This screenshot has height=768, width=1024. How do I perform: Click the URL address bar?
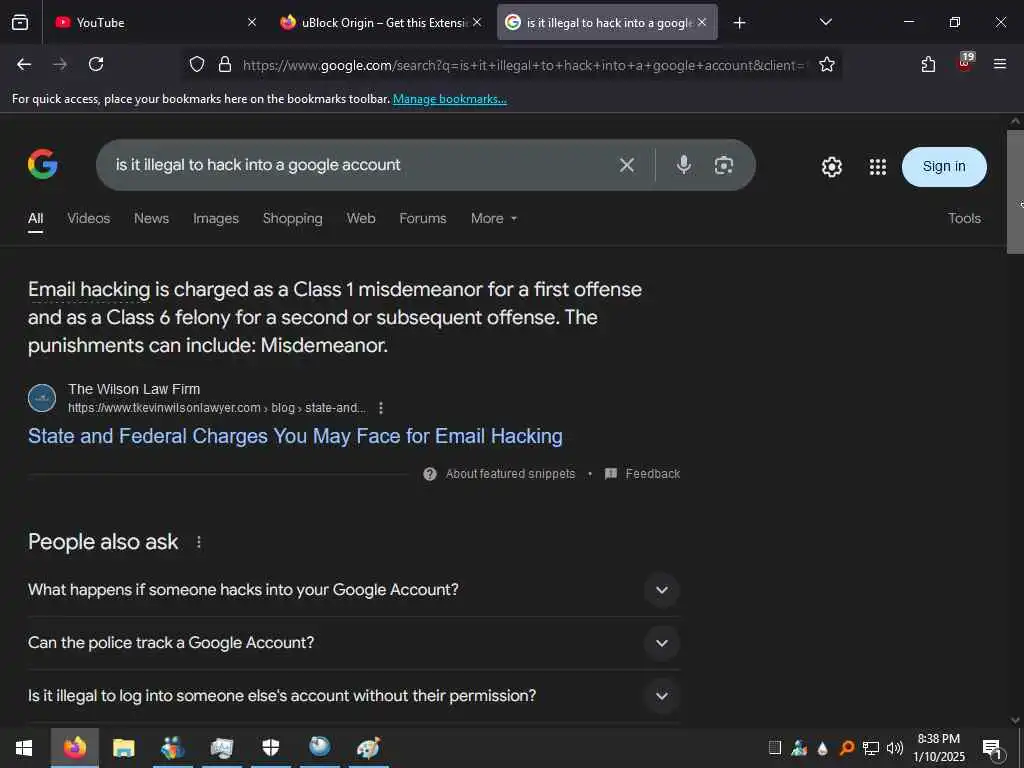pos(524,65)
